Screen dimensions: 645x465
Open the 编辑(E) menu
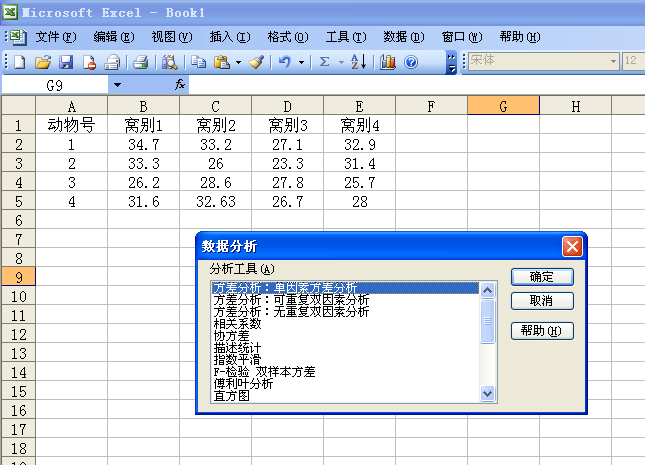(114, 37)
